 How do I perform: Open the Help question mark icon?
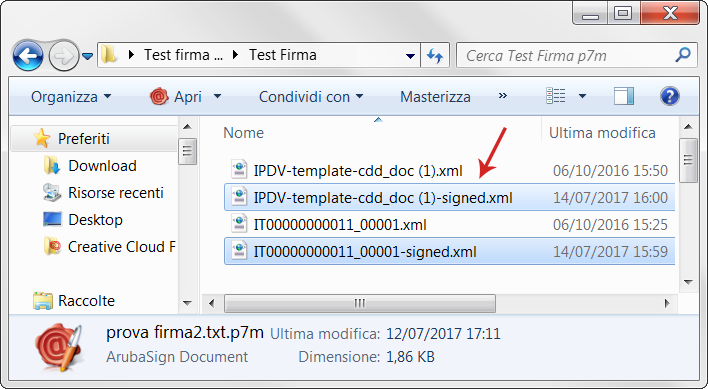click(669, 96)
